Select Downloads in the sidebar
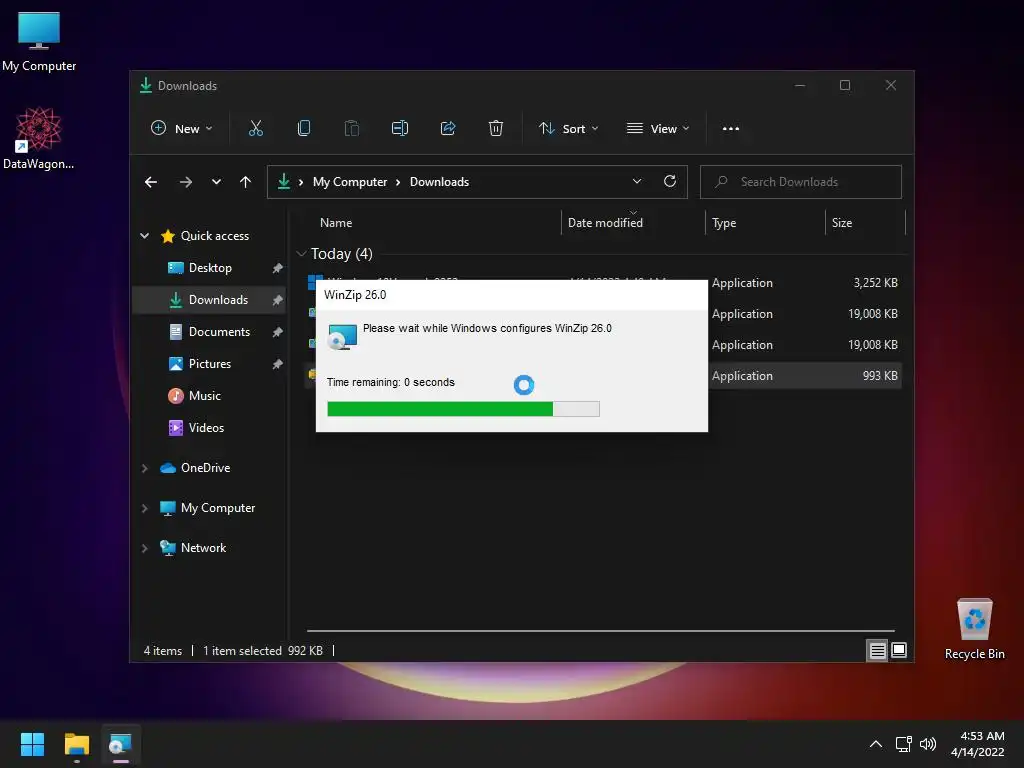1024x768 pixels. 209,300
